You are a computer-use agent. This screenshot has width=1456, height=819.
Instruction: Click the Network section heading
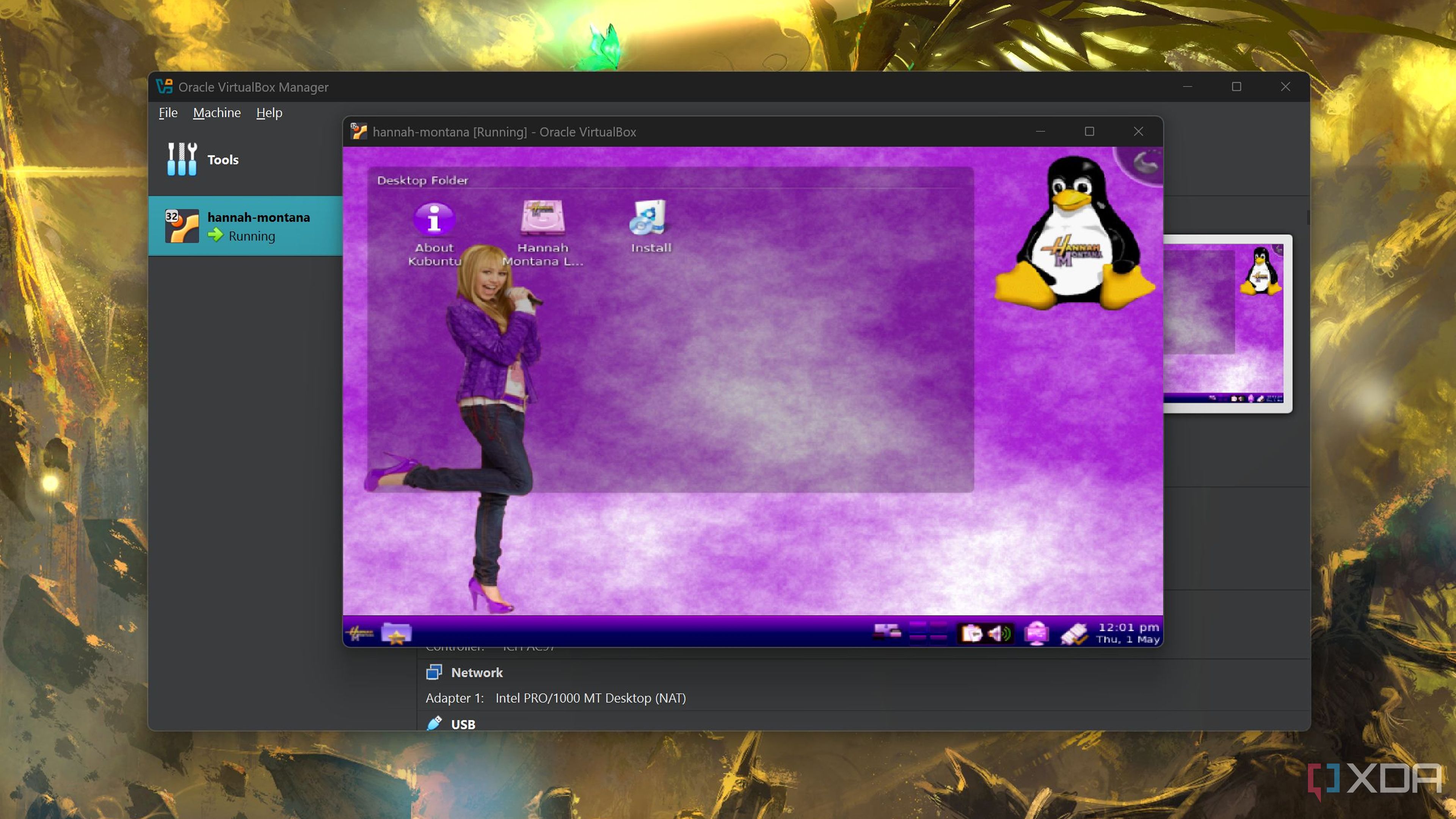tap(477, 673)
